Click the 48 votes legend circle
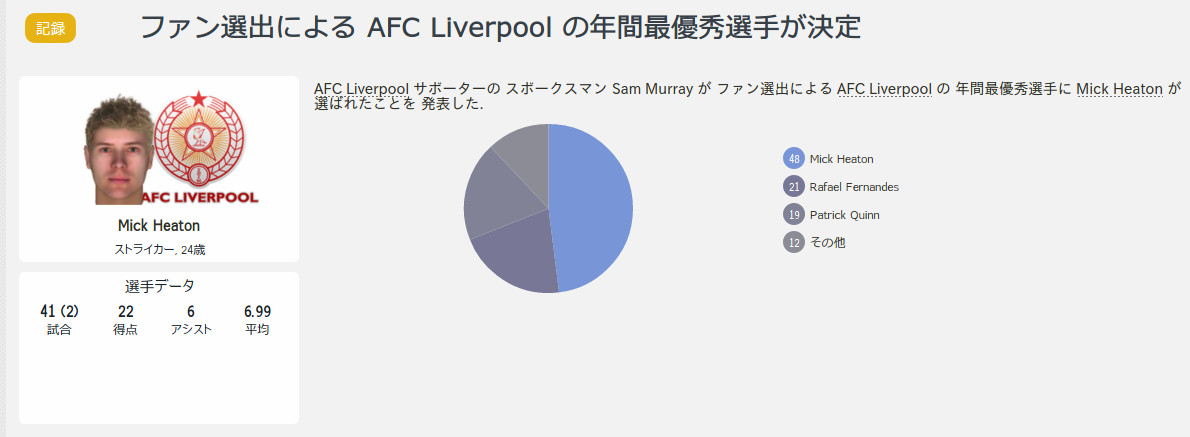The width and height of the screenshot is (1190, 437). [x=794, y=159]
